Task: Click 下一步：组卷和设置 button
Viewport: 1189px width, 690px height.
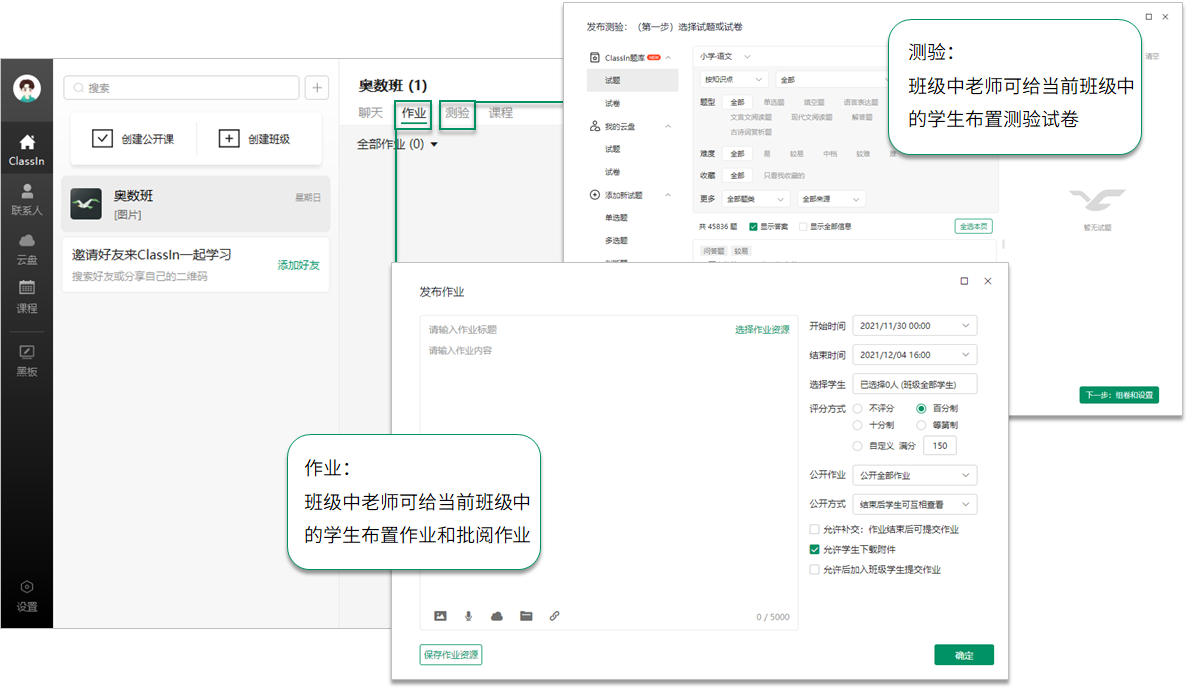Action: click(x=1119, y=395)
